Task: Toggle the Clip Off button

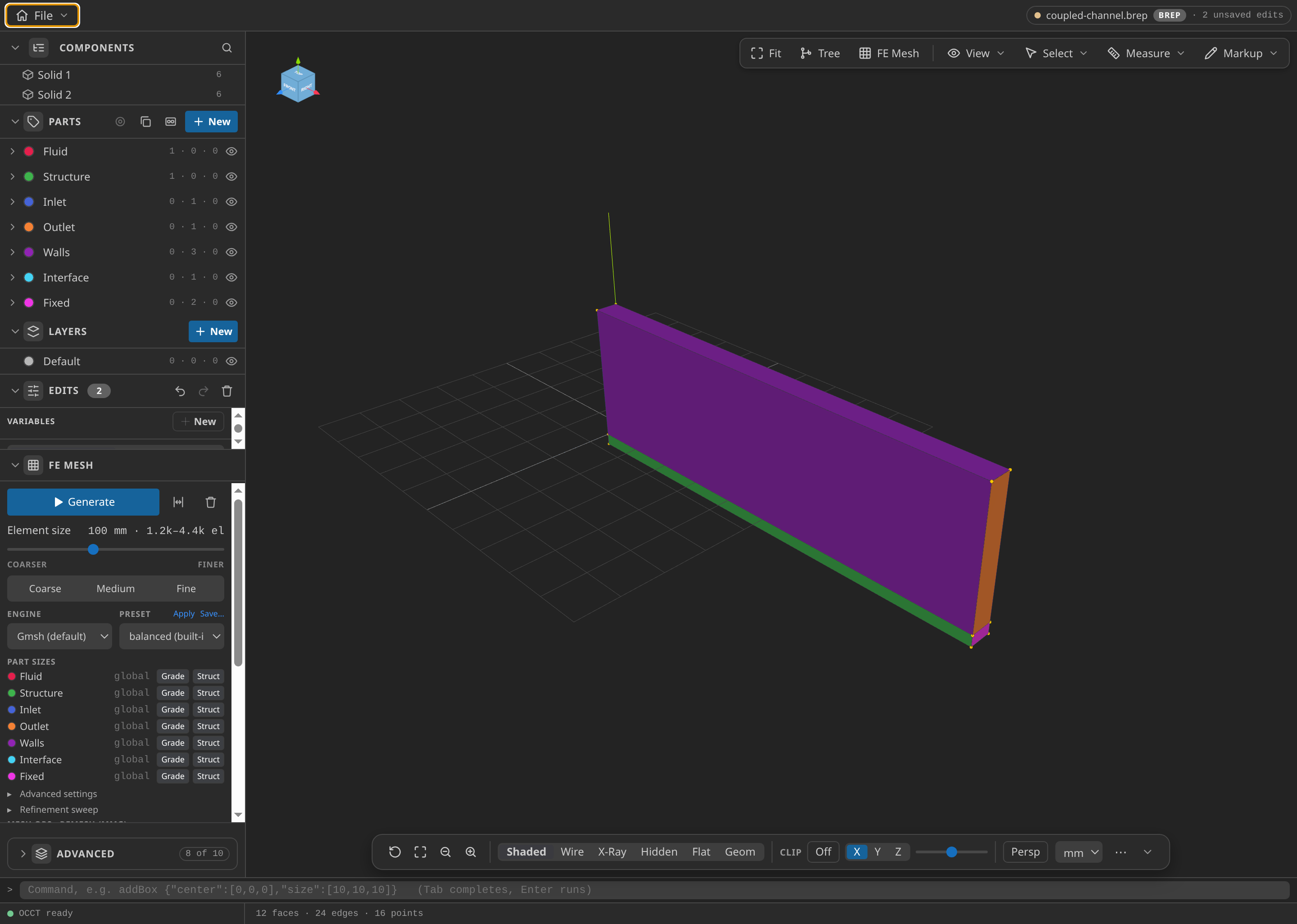Action: (x=823, y=852)
